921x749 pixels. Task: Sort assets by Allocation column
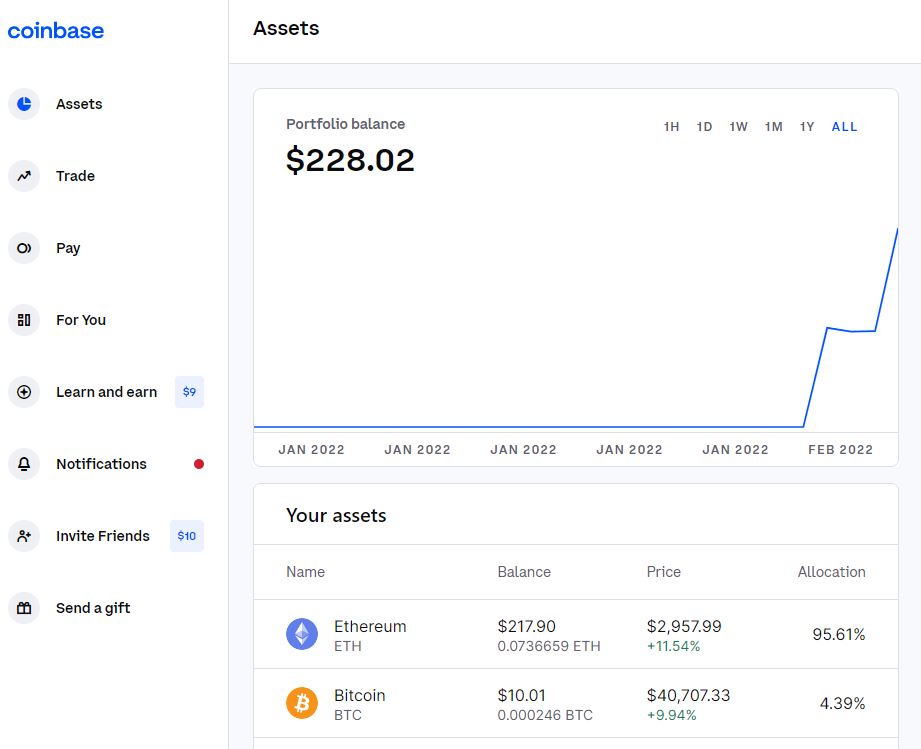click(832, 572)
